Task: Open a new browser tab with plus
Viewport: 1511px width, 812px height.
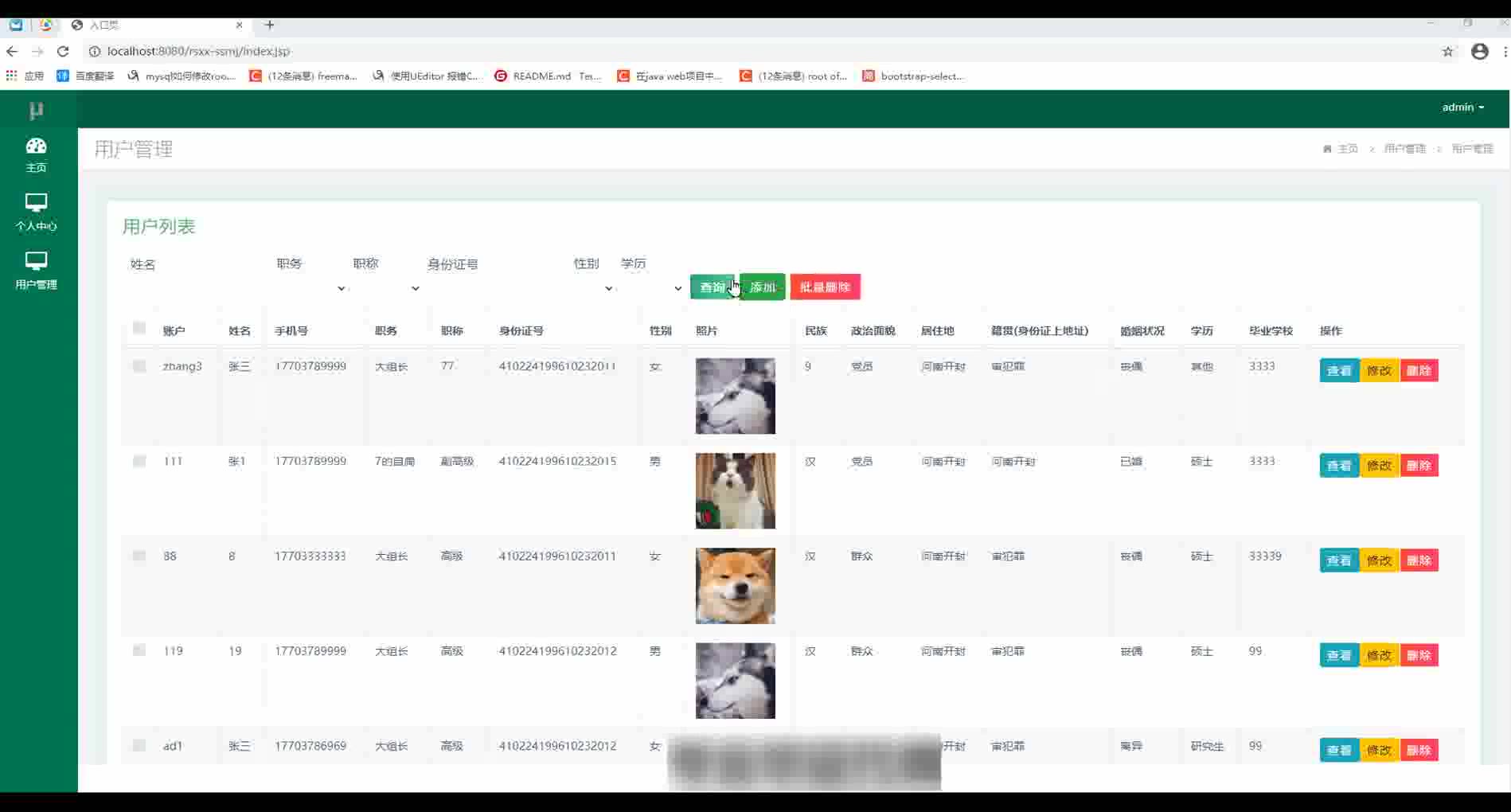Action: click(x=270, y=25)
